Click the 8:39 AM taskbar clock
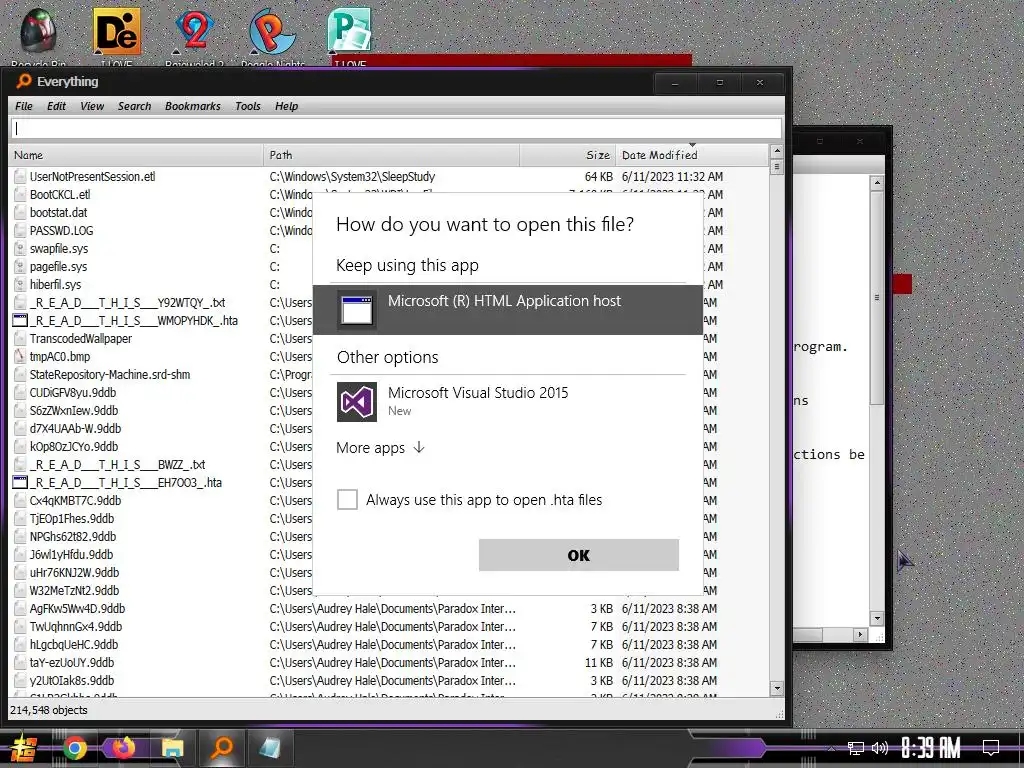 [931, 748]
